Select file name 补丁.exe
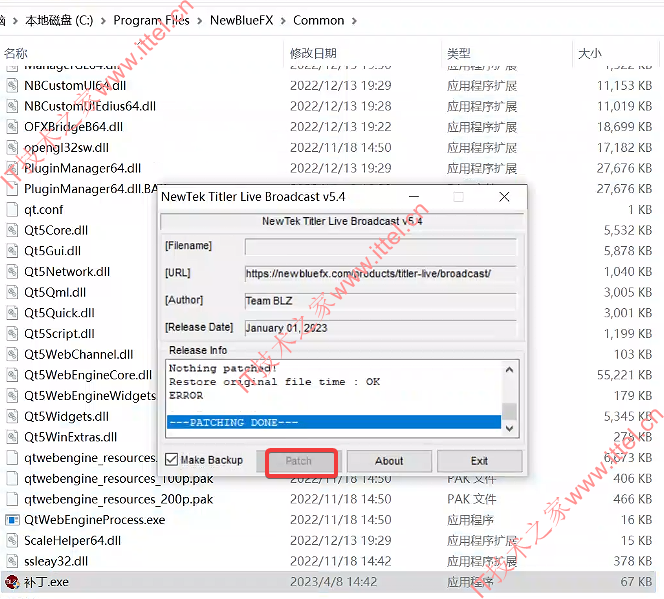Image resolution: width=664 pixels, height=599 pixels. pos(46,582)
